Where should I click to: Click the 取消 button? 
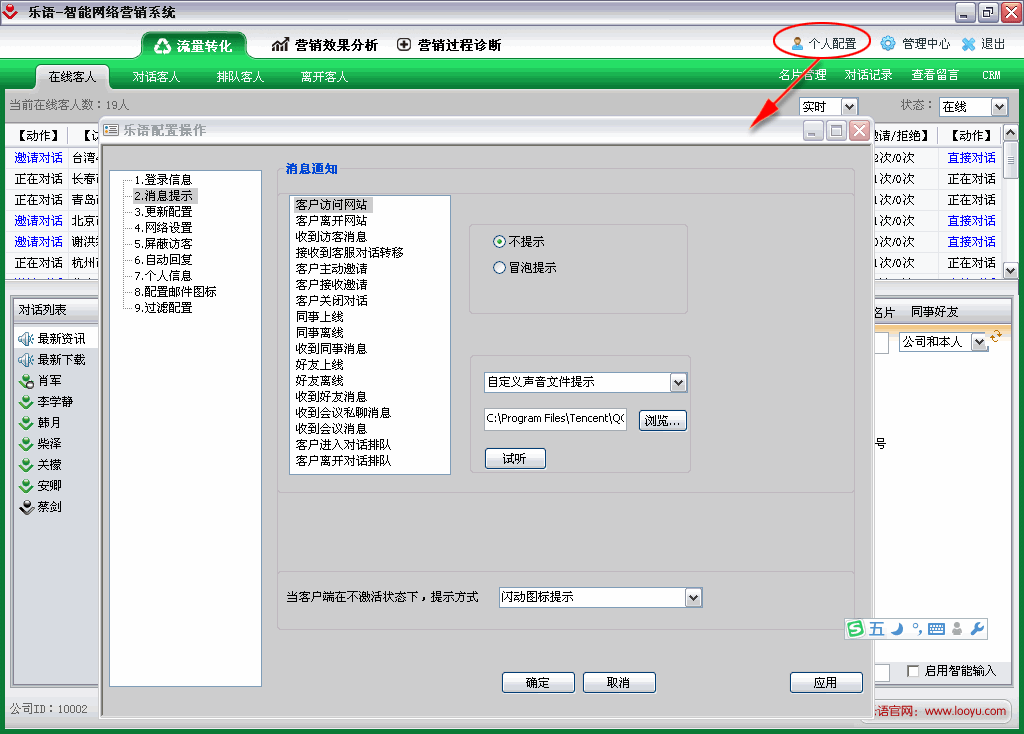pos(619,682)
